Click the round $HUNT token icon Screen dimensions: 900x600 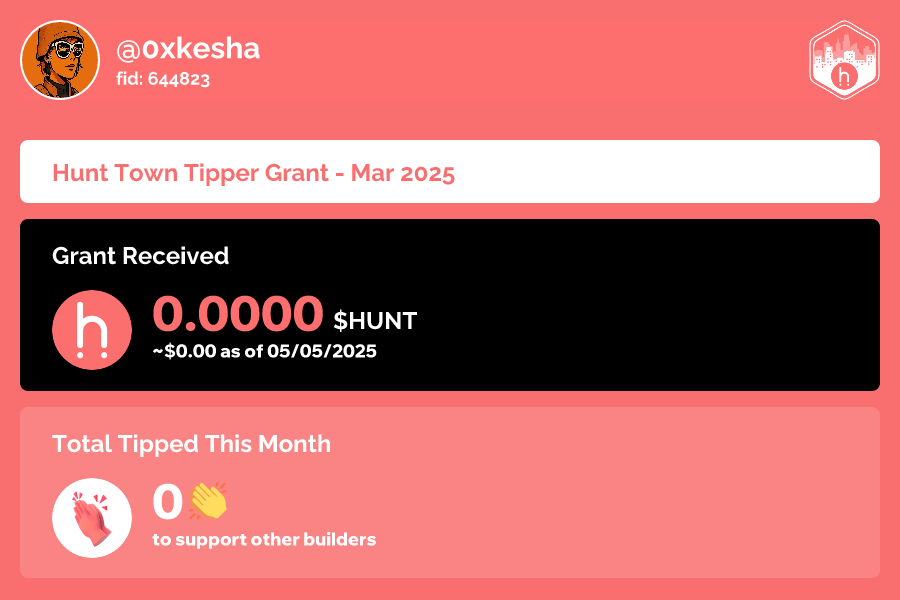pyautogui.click(x=92, y=330)
